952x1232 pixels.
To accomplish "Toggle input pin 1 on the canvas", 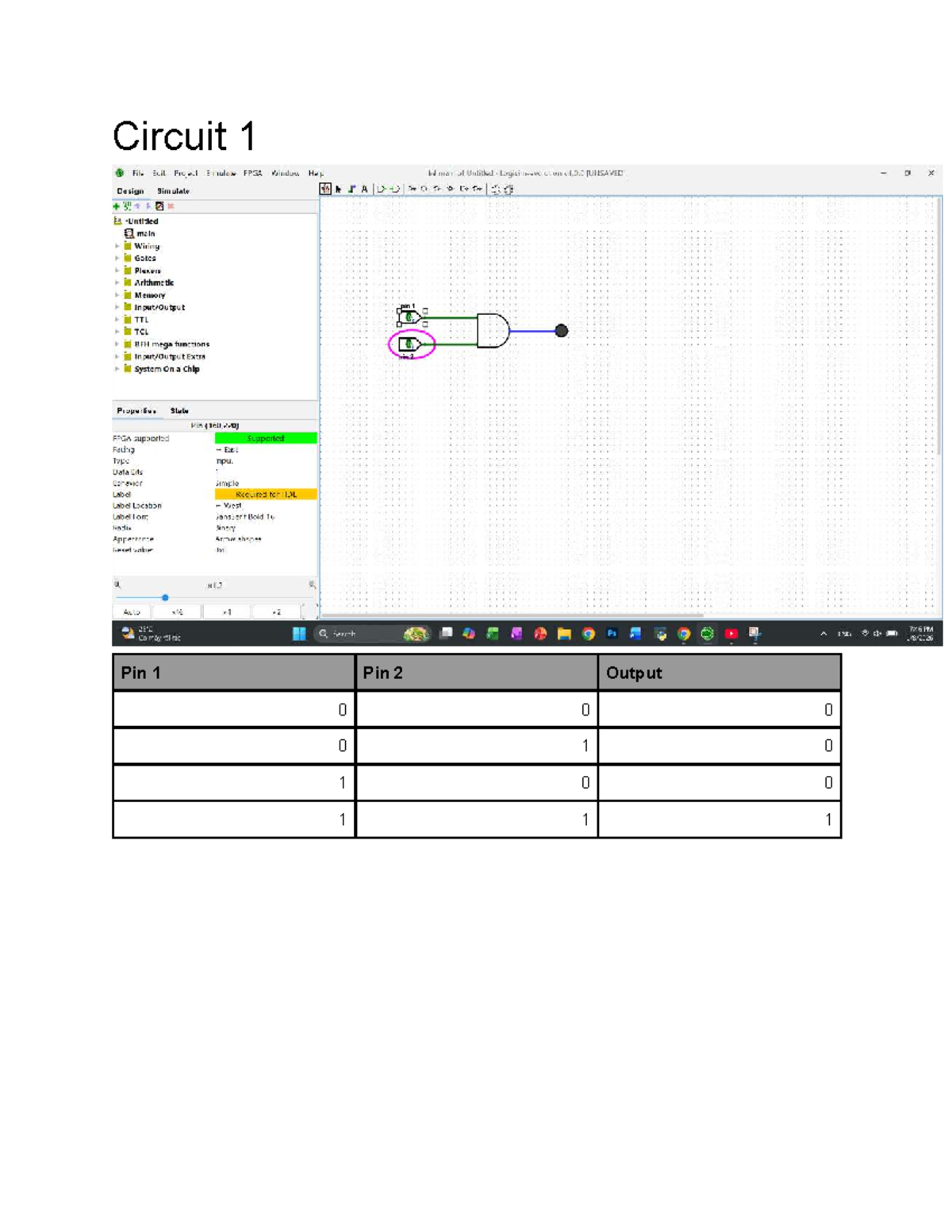I will (x=409, y=317).
